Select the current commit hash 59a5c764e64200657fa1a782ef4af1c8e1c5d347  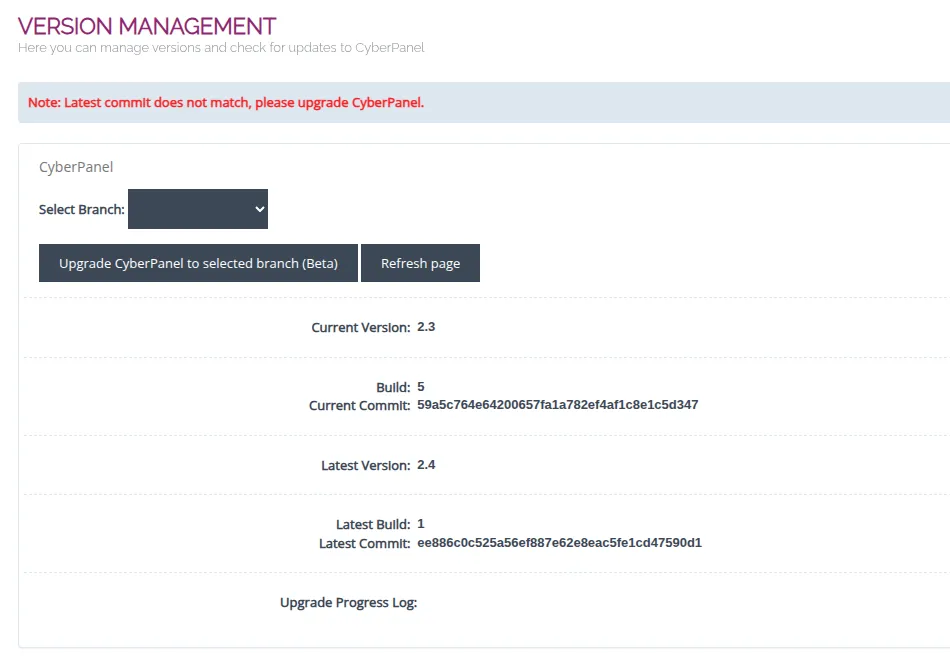coord(557,405)
